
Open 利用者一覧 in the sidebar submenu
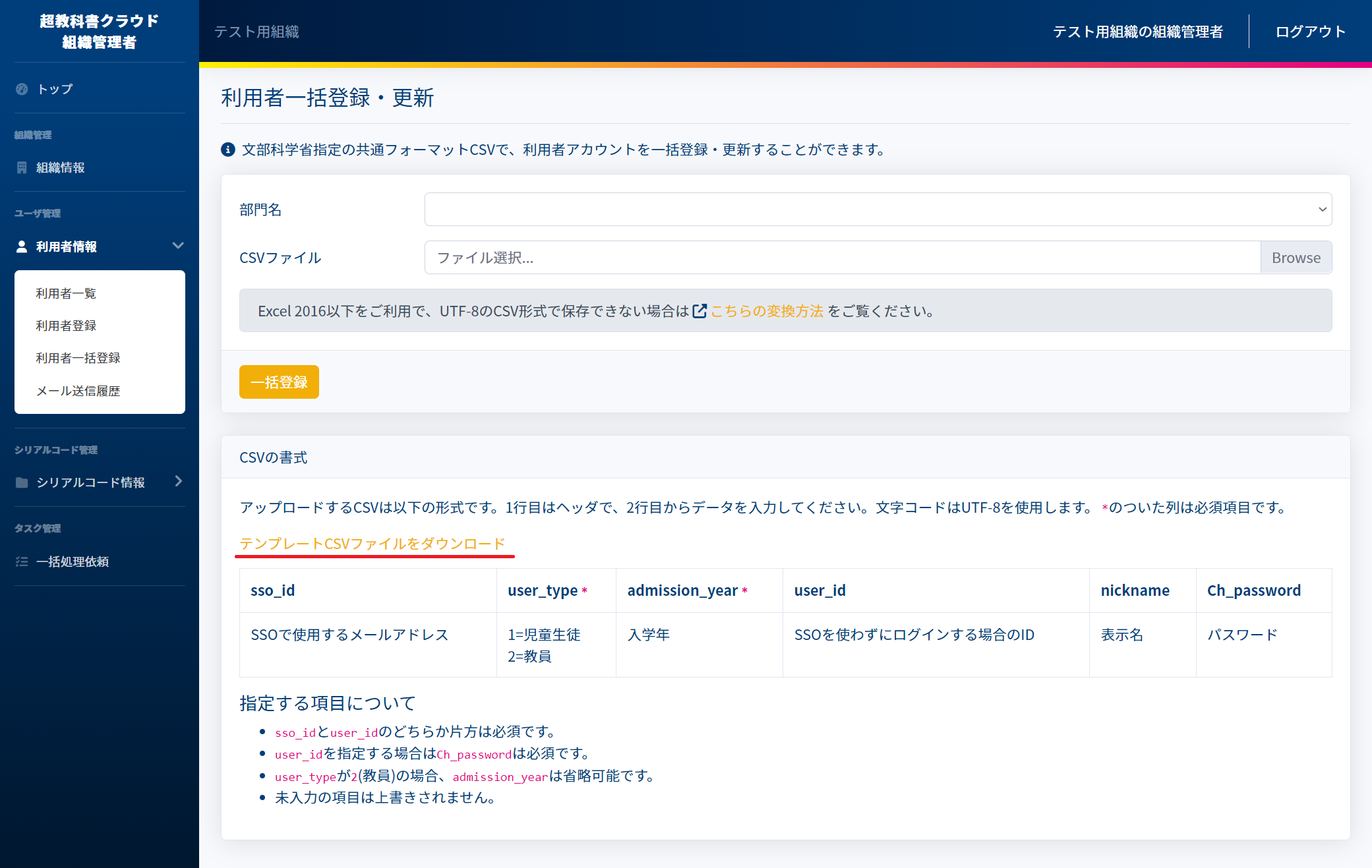(66, 293)
